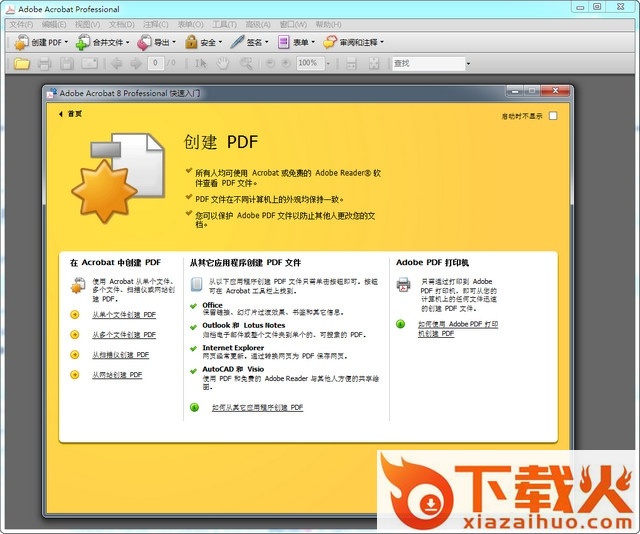Tick the 启动时不显示 checkbox
Image resolution: width=640 pixels, height=534 pixels.
[x=553, y=116]
